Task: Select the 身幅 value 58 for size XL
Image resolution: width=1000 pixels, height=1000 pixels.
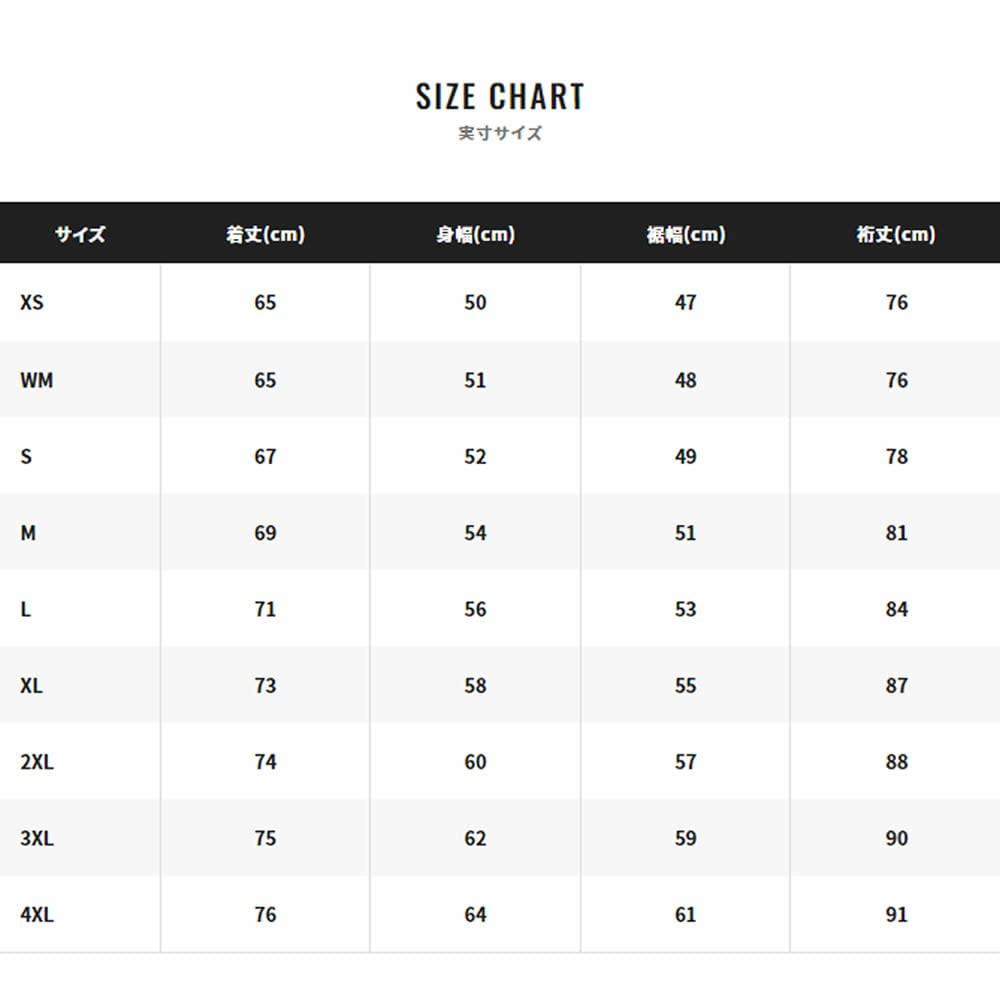Action: pos(475,686)
